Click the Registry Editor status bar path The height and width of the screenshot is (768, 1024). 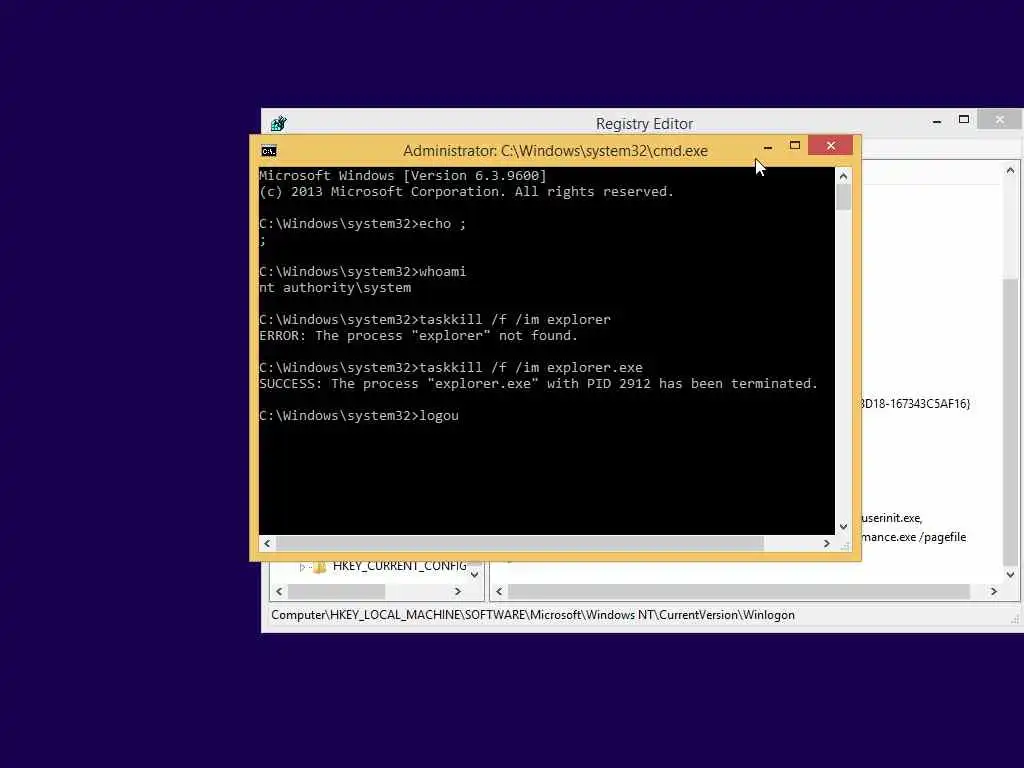click(533, 615)
